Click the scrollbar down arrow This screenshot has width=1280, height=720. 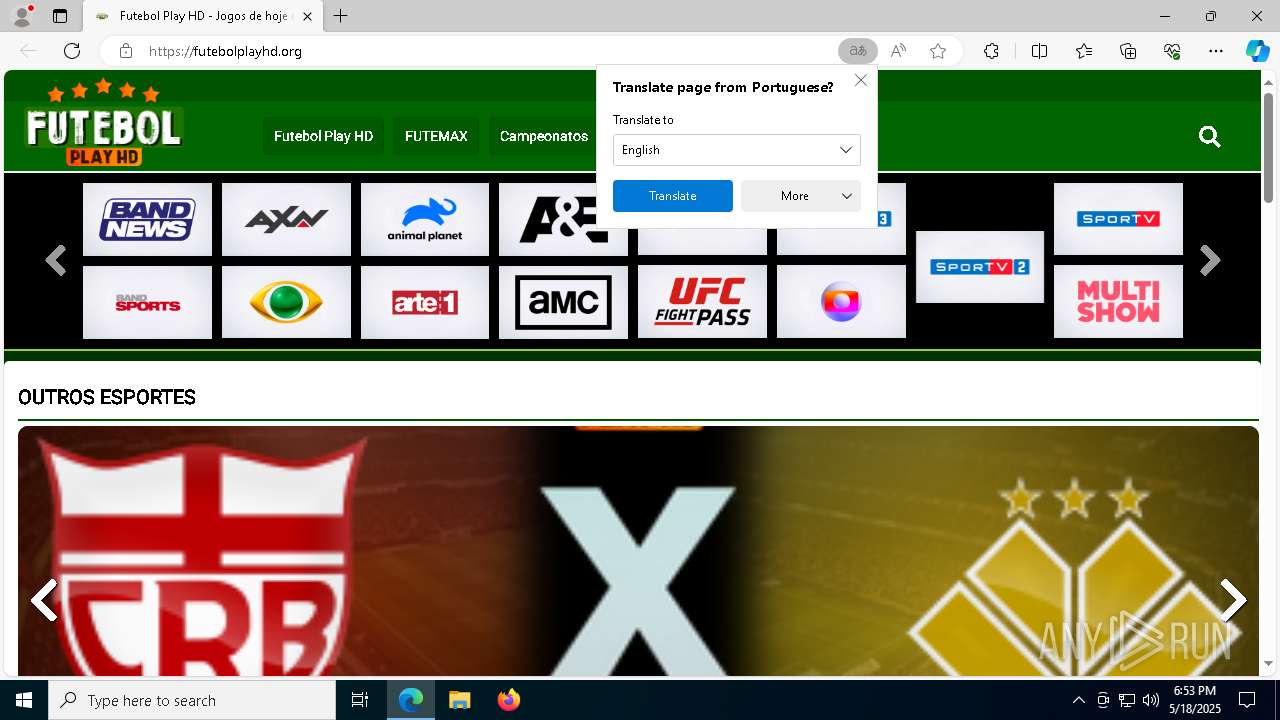[1269, 664]
